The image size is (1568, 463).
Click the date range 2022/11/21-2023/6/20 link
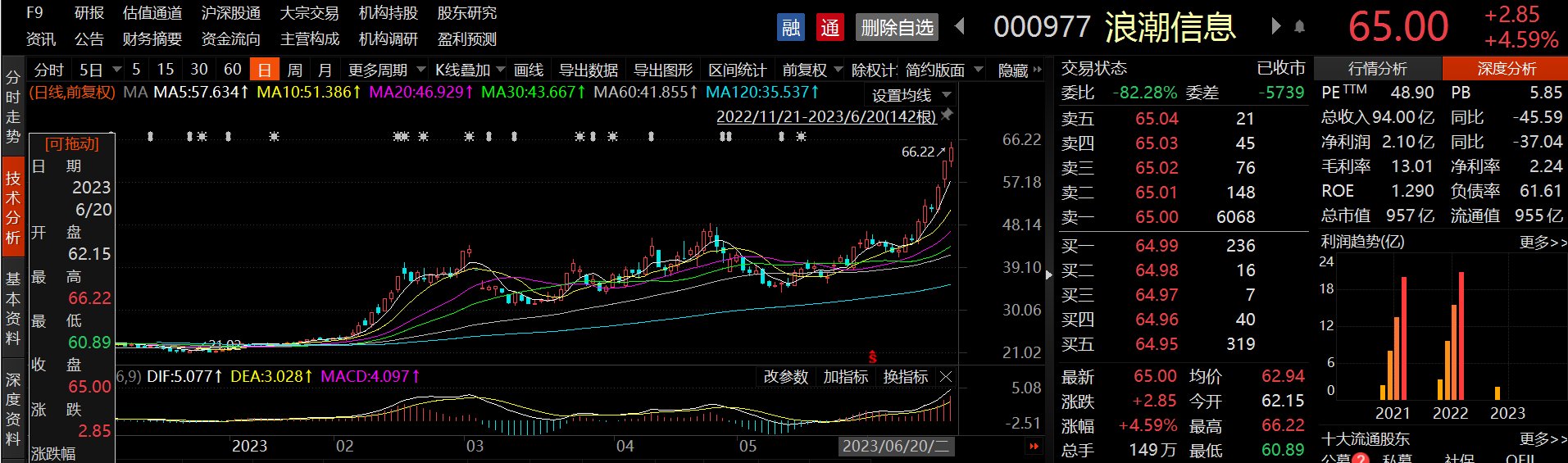pos(826,116)
